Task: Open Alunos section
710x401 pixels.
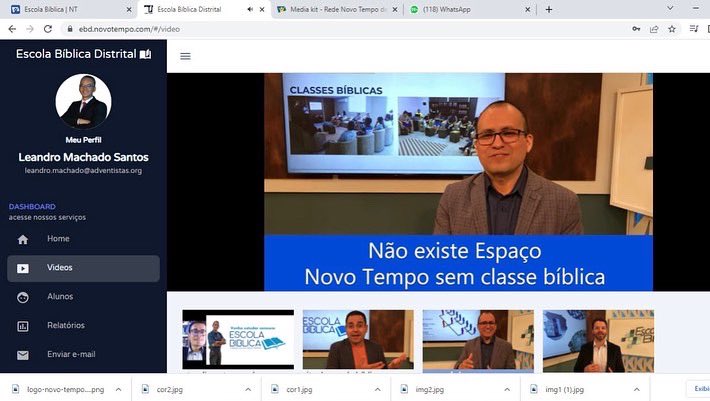Action: (x=83, y=296)
